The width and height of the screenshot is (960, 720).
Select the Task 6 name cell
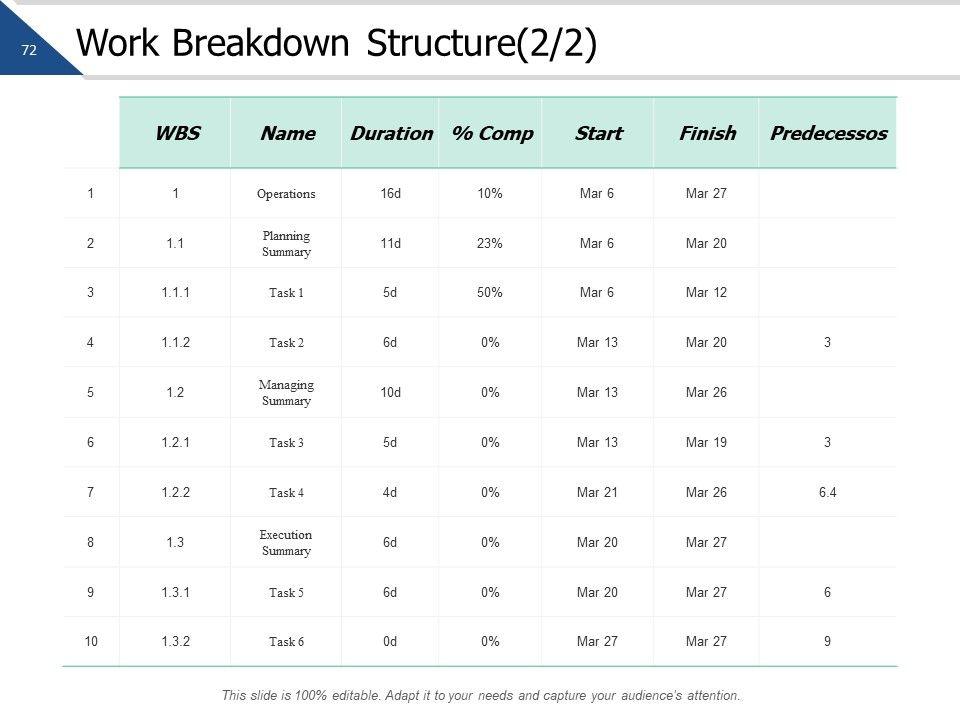tap(286, 643)
